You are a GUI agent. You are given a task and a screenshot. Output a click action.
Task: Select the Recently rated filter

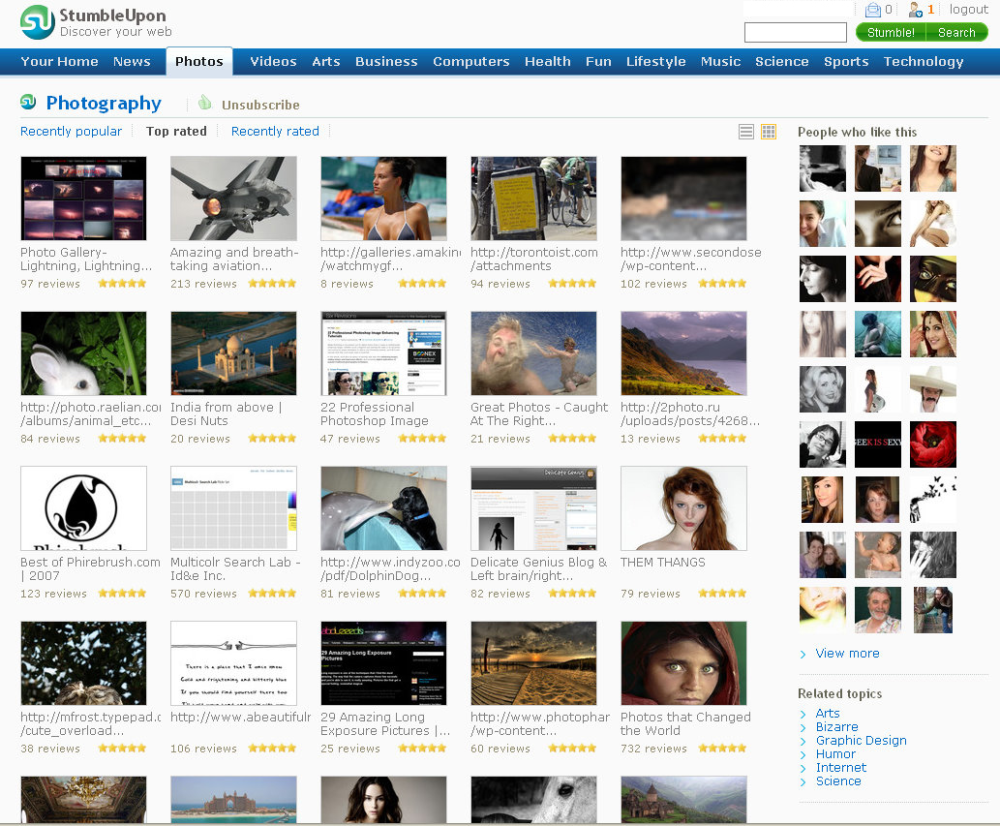point(275,131)
